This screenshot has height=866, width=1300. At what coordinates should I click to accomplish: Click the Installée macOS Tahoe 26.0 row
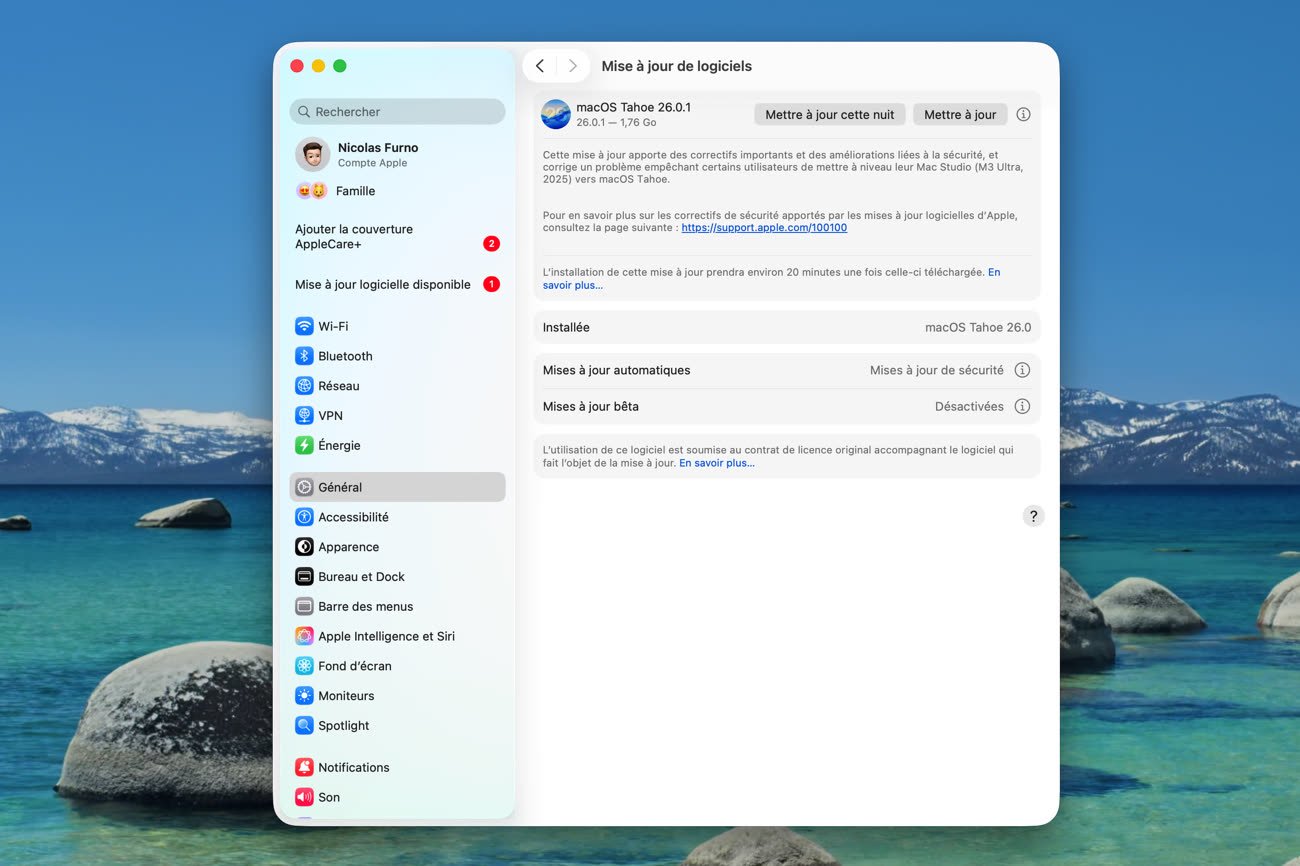click(787, 327)
